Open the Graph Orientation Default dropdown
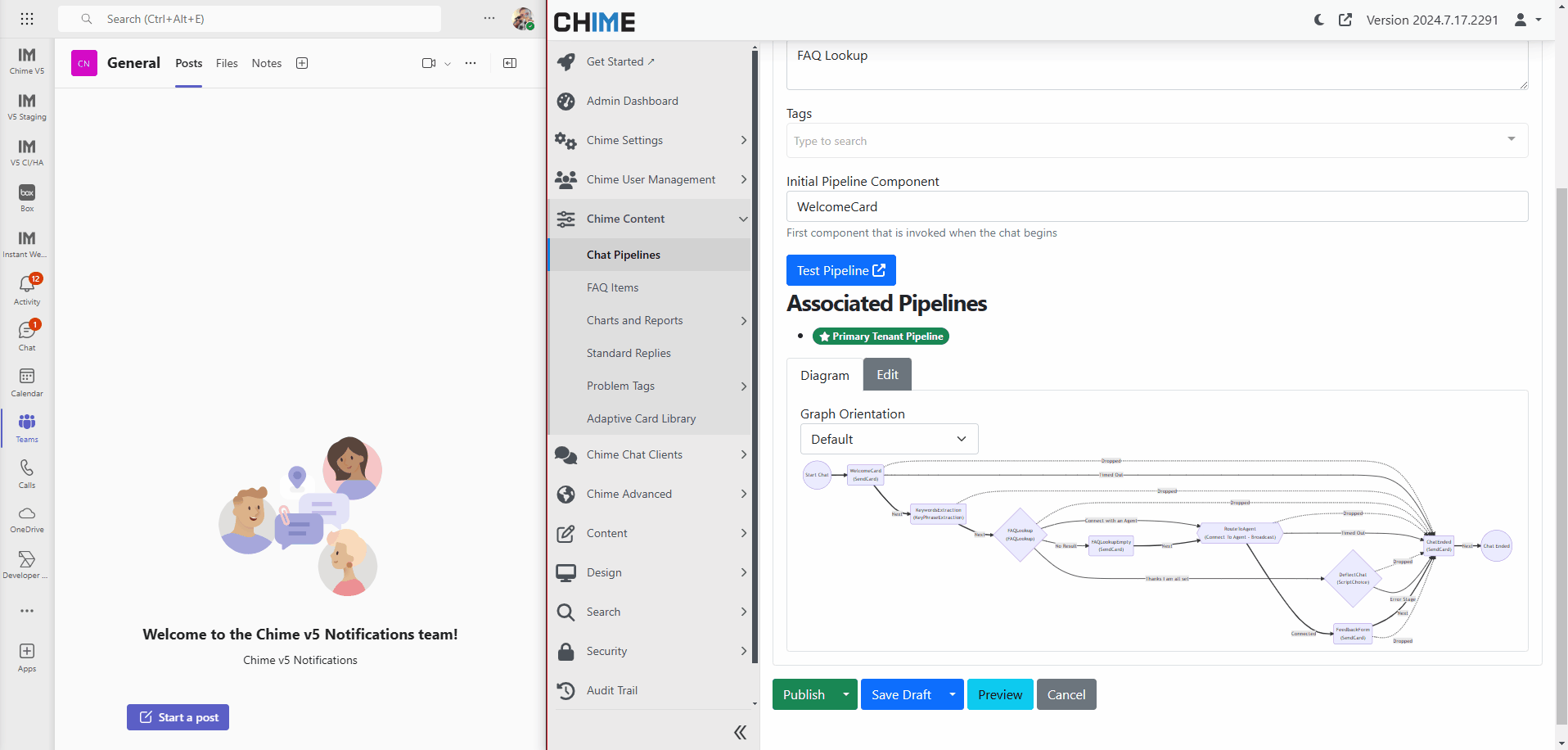This screenshot has width=1568, height=750. (889, 439)
